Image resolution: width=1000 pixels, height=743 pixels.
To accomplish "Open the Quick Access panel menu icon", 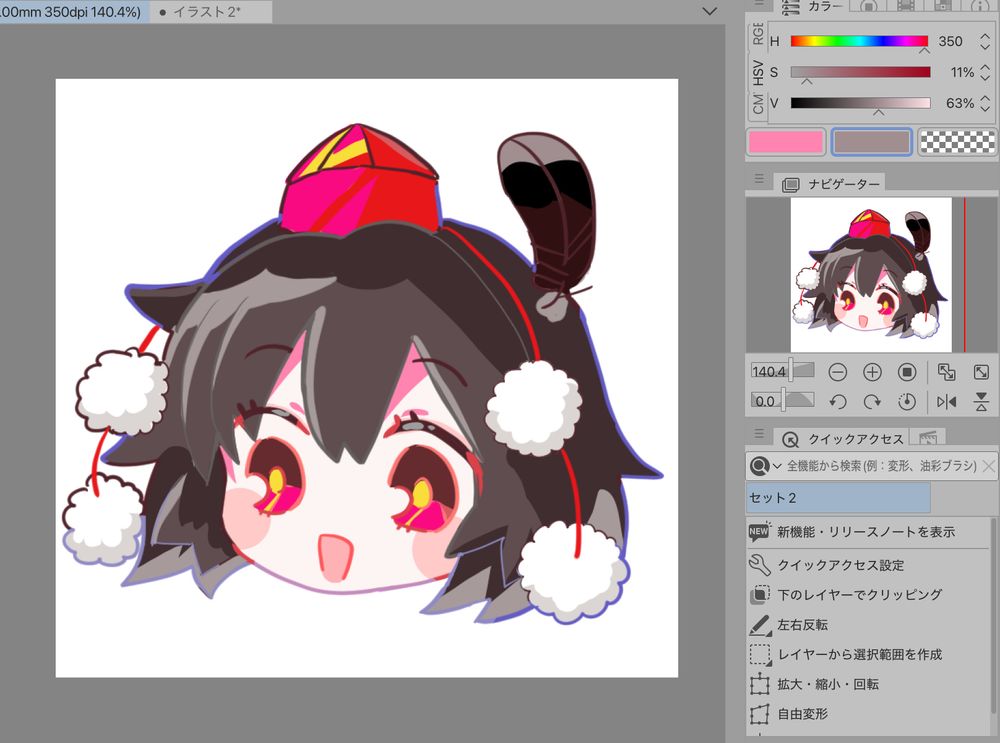I will pos(759,434).
